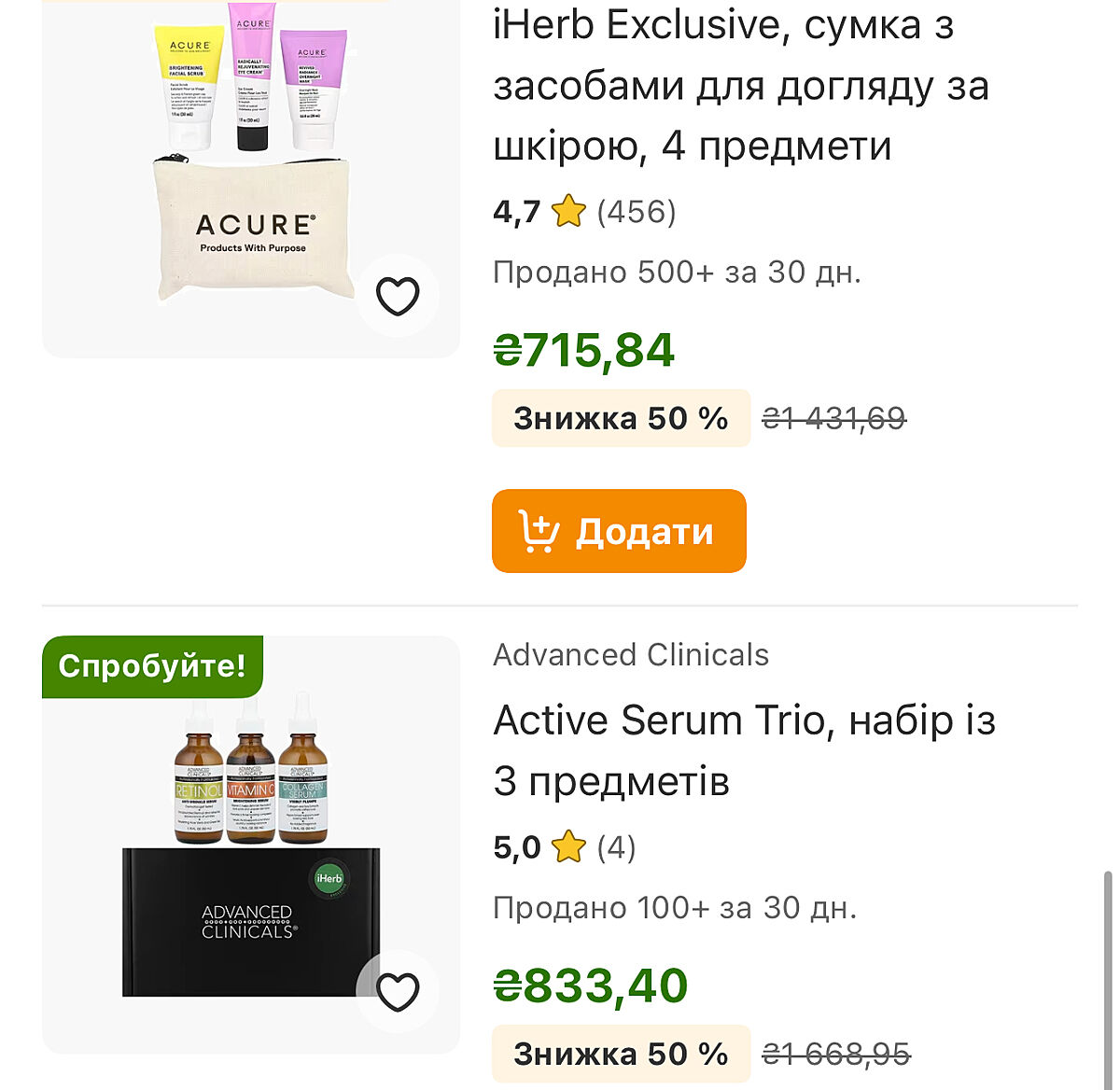This screenshot has height=1090, width=1120.
Task: Open the Advanced Clinicals brand link
Action: tap(631, 655)
